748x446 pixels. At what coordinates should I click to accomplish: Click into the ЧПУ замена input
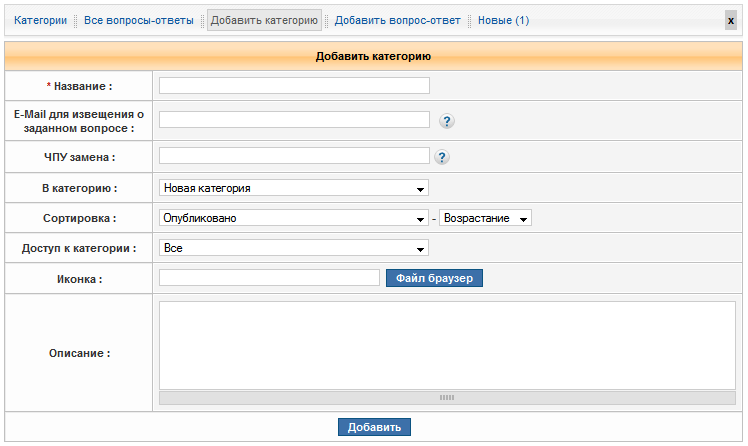click(294, 156)
